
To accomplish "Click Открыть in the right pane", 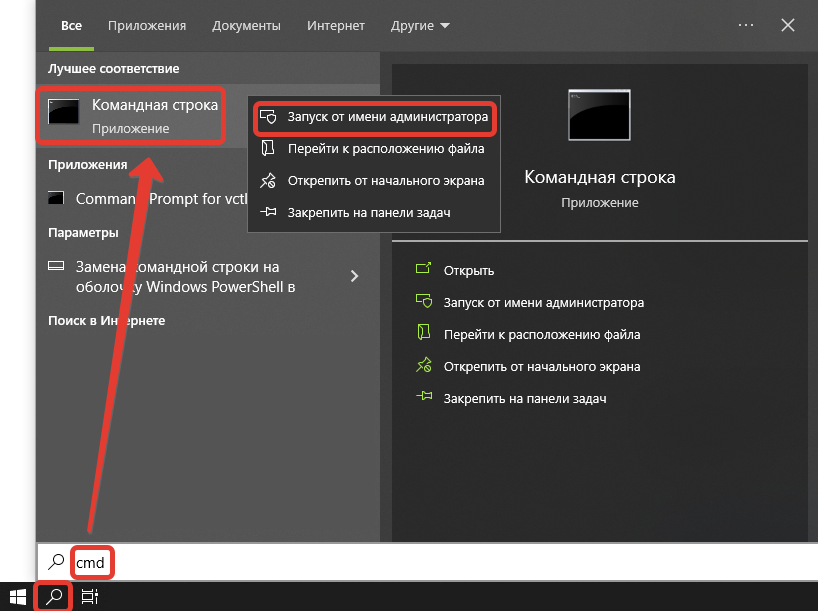I will [468, 270].
